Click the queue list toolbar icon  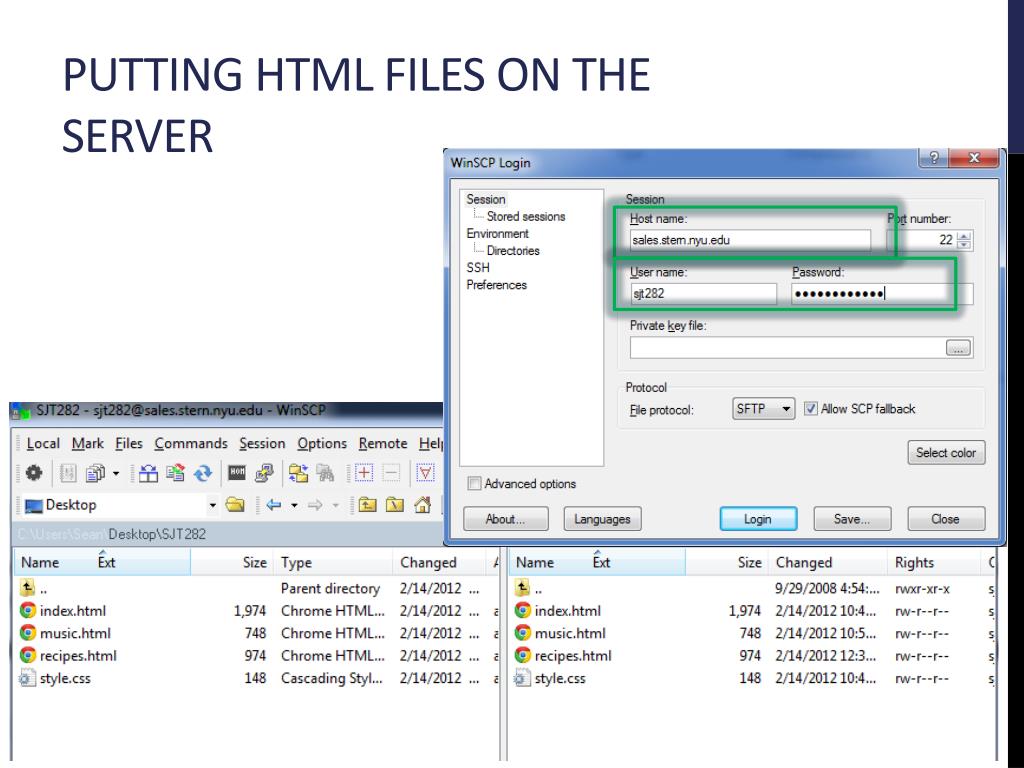pyautogui.click(x=68, y=472)
